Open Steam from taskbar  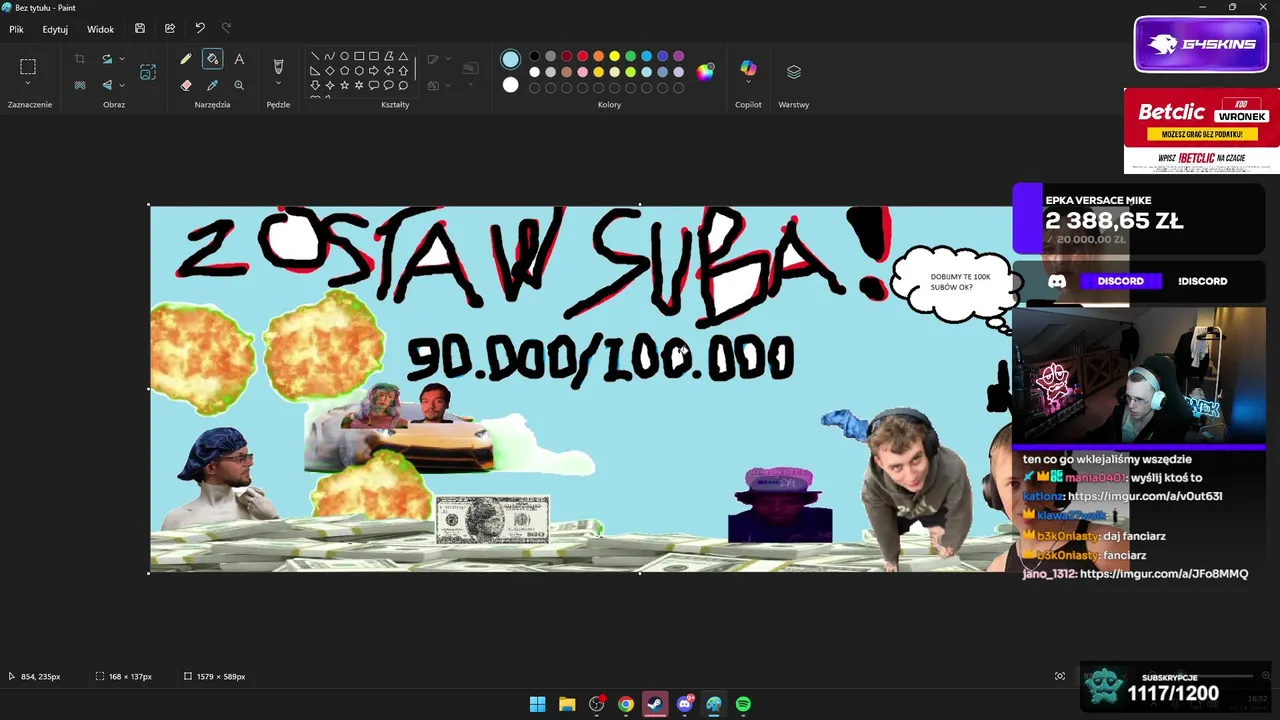655,704
